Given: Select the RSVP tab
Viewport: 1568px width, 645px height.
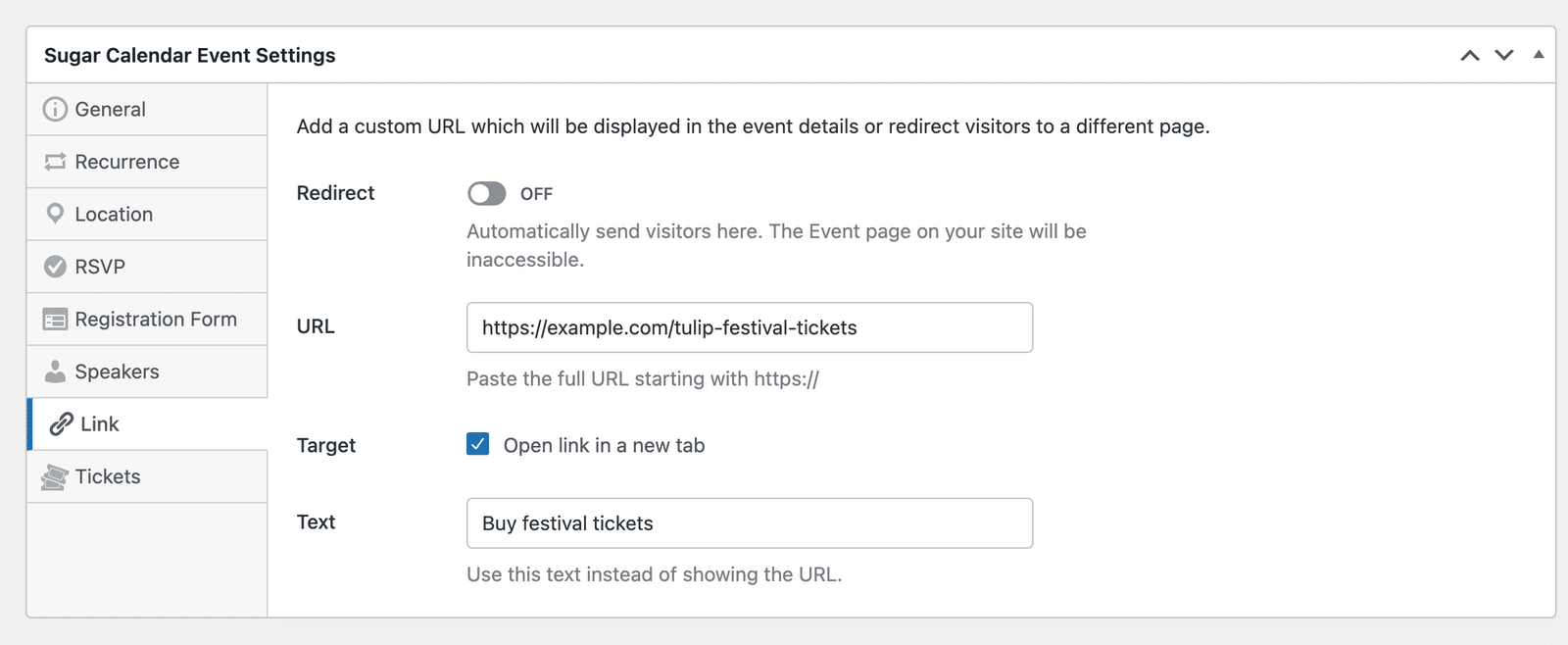Looking at the screenshot, I should tap(147, 267).
